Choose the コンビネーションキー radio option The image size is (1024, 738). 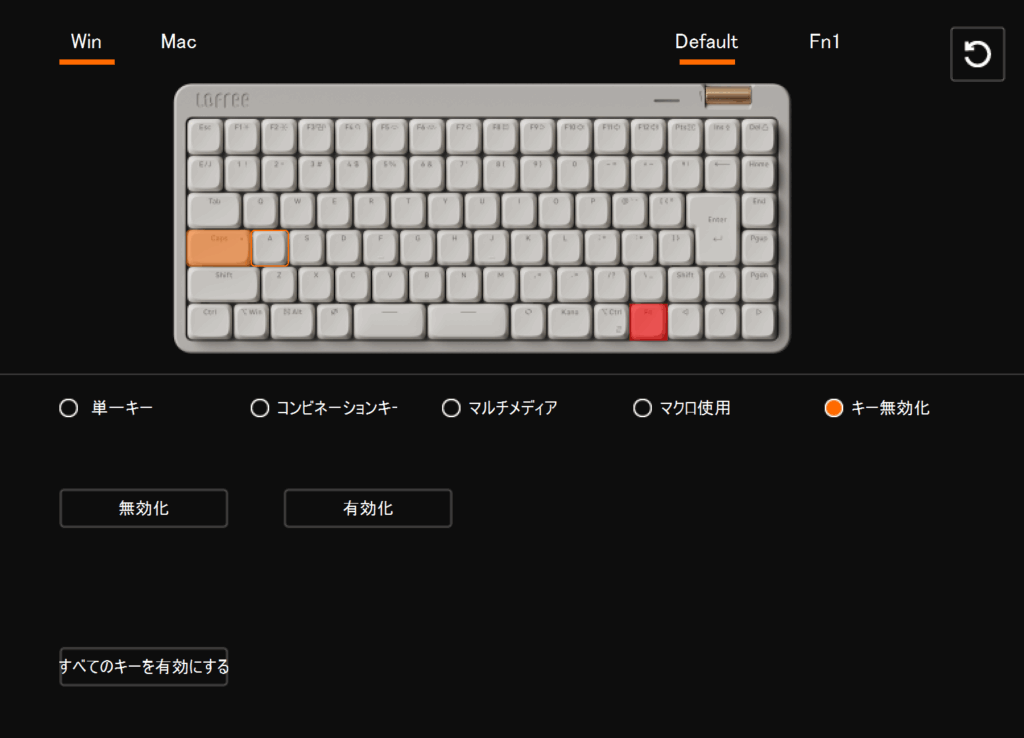(324, 408)
